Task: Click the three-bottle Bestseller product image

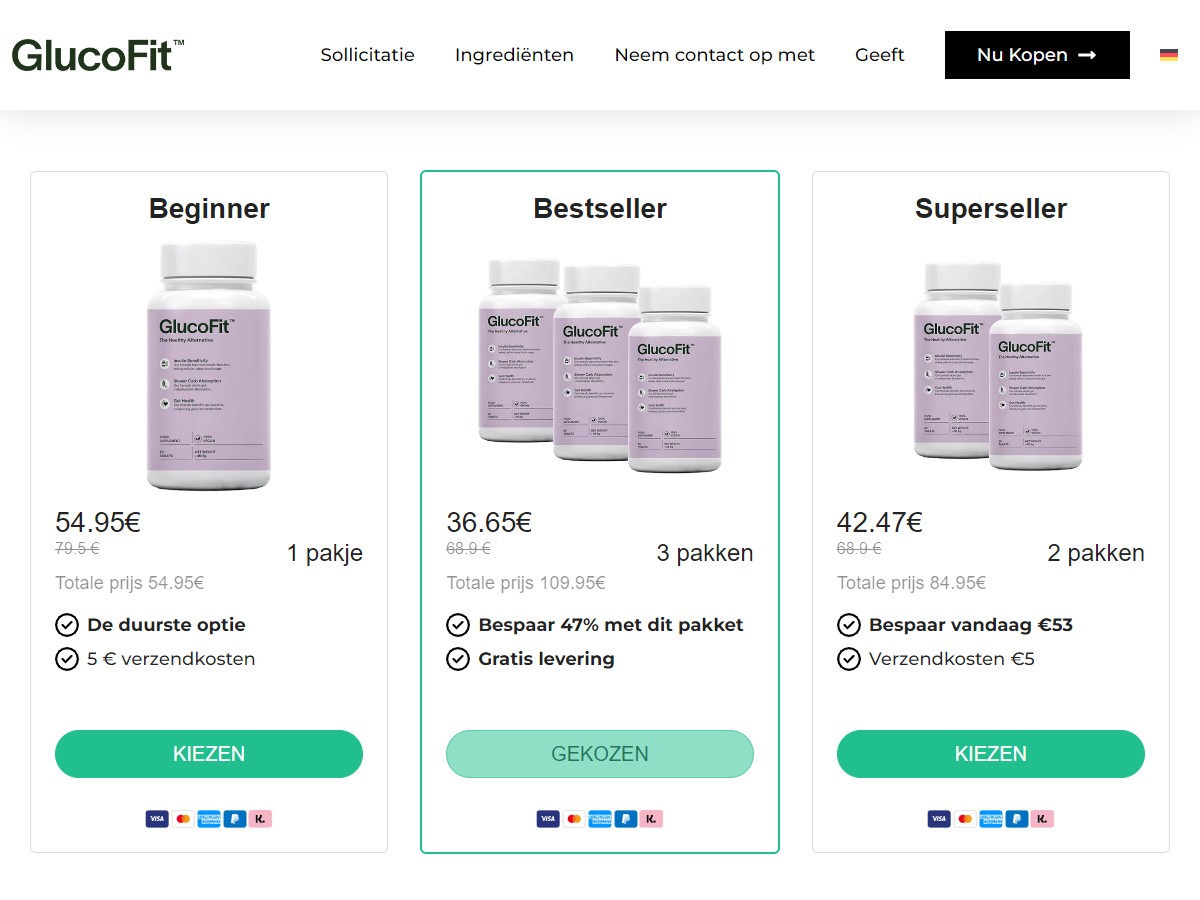Action: (x=600, y=365)
